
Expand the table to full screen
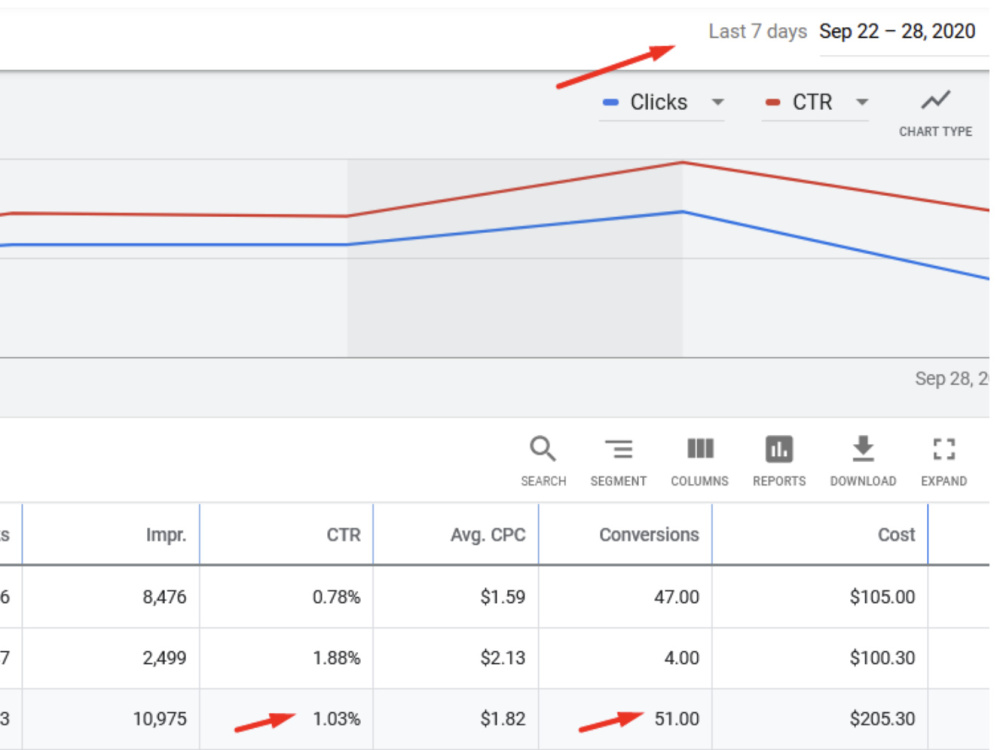[944, 461]
